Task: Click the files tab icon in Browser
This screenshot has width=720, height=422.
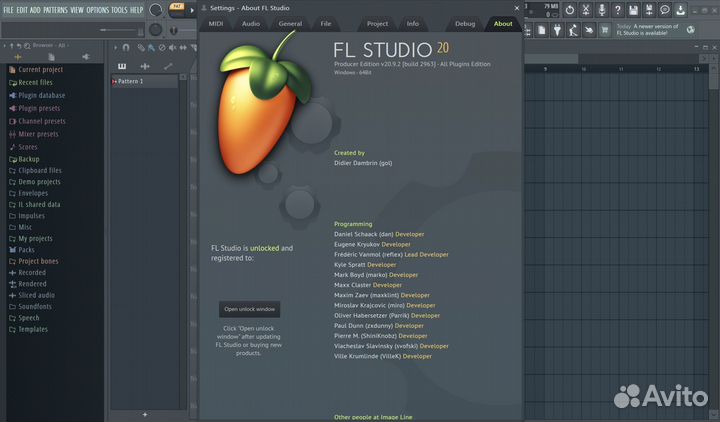Action: 51,57
